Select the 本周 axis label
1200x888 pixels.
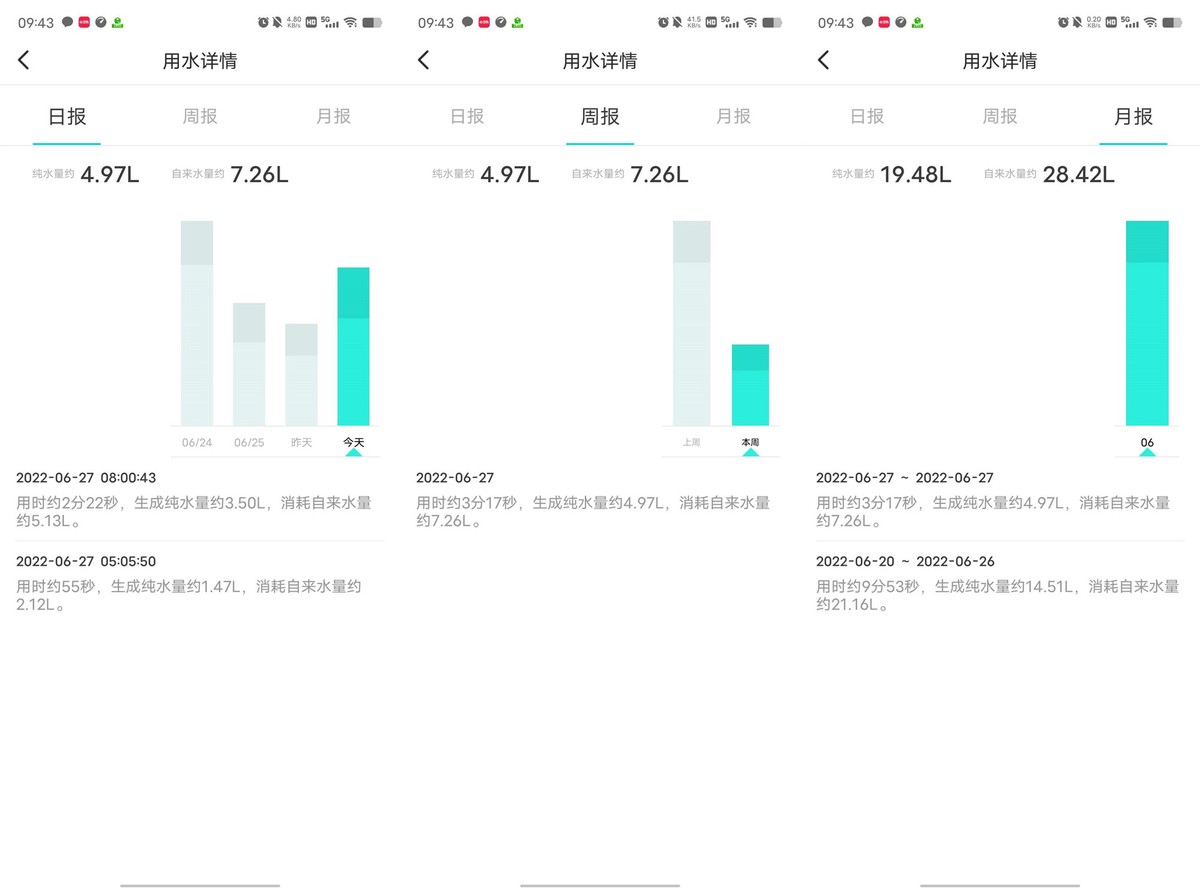(751, 442)
